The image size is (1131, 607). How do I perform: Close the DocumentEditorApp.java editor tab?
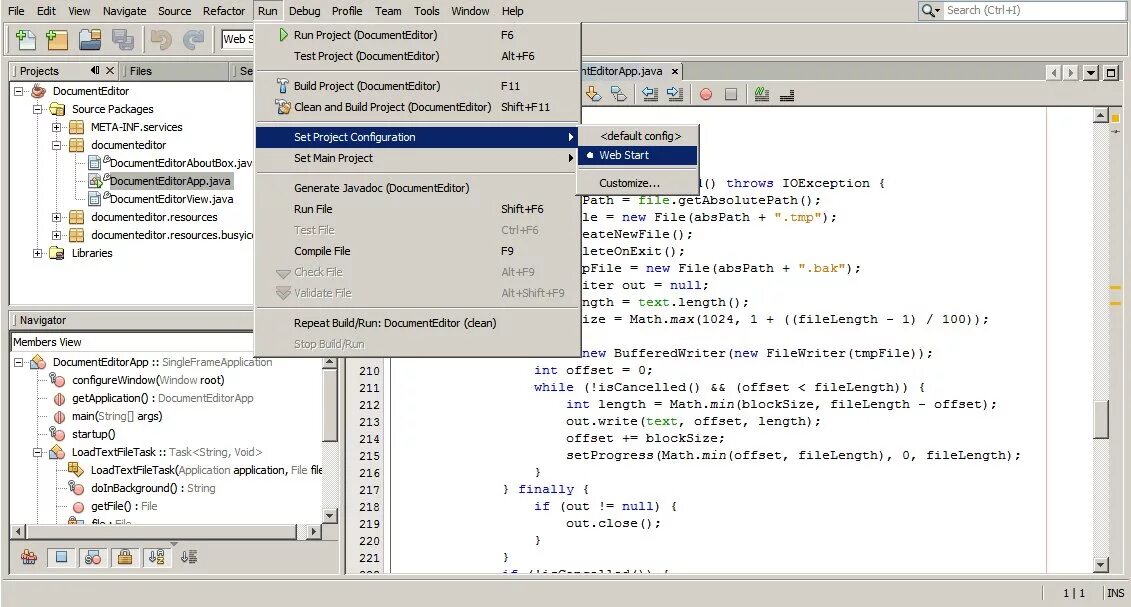(x=675, y=71)
